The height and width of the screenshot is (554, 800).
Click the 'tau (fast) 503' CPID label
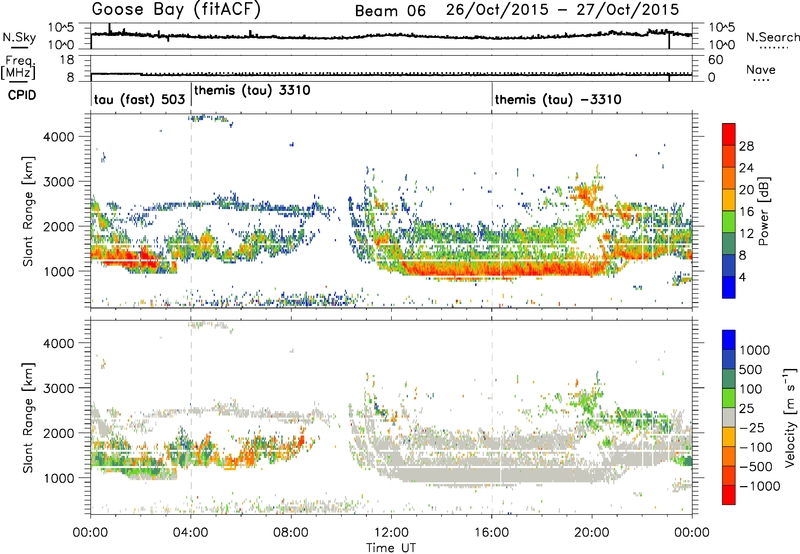[139, 99]
